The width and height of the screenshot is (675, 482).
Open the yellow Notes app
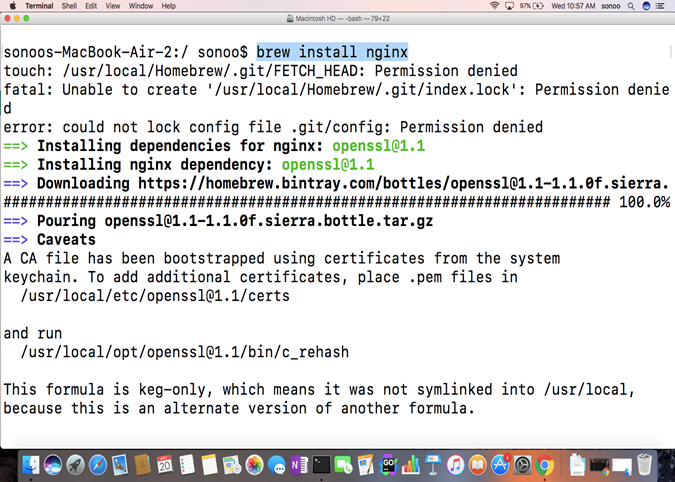click(209, 465)
